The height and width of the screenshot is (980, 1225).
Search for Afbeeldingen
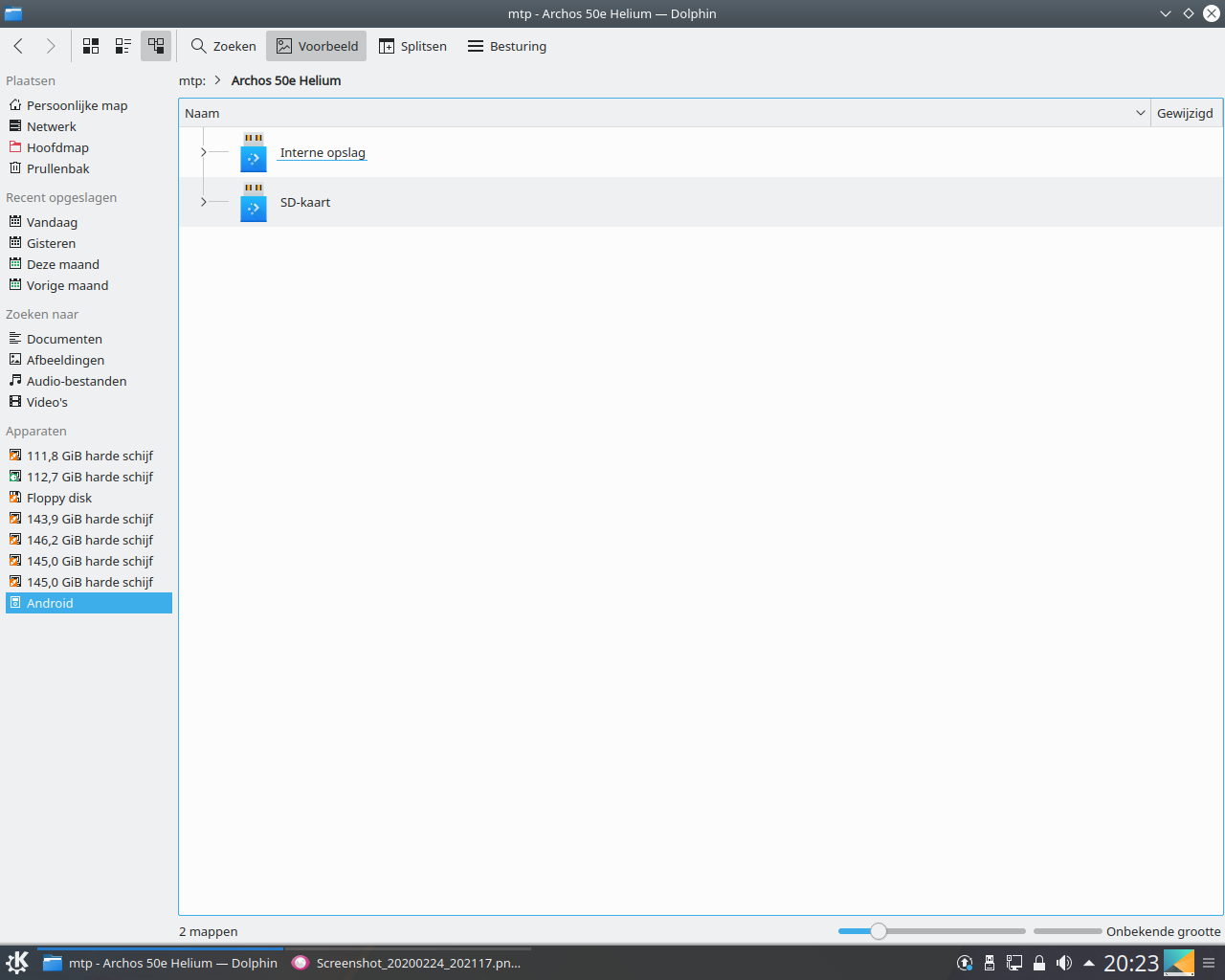[89, 360]
